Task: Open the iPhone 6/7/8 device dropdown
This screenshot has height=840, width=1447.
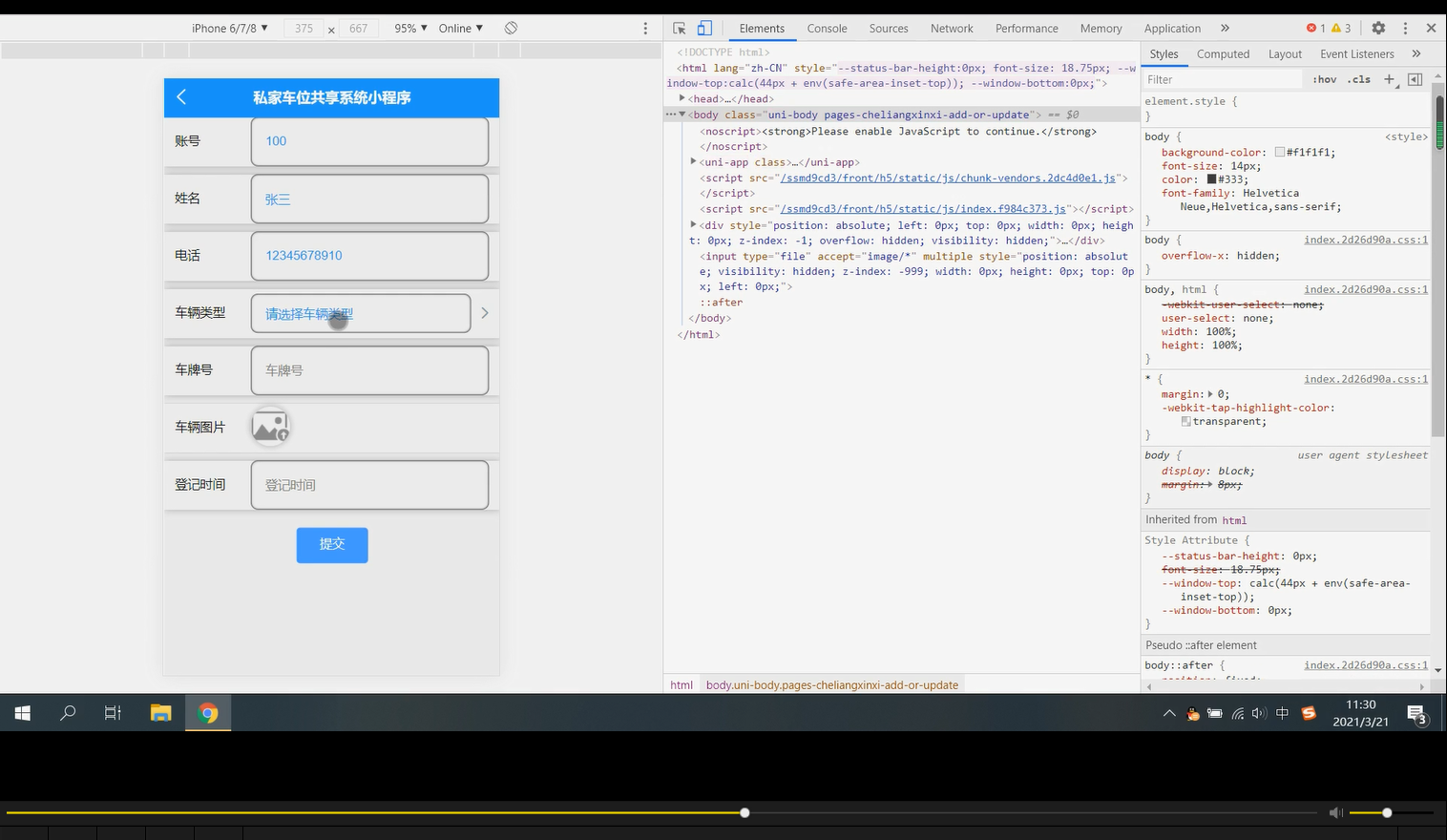Action: tap(230, 29)
